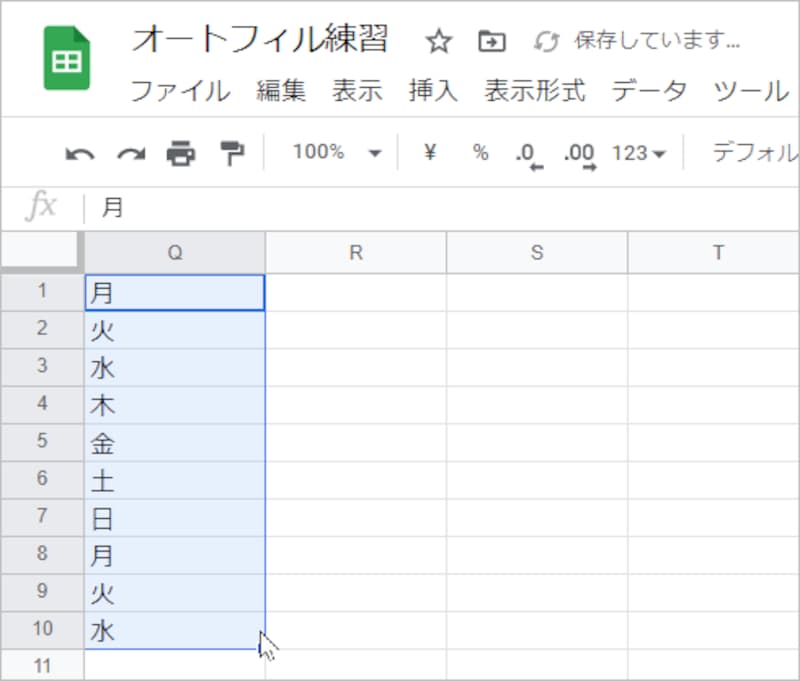Select column header Q
The image size is (800, 681).
point(175,252)
